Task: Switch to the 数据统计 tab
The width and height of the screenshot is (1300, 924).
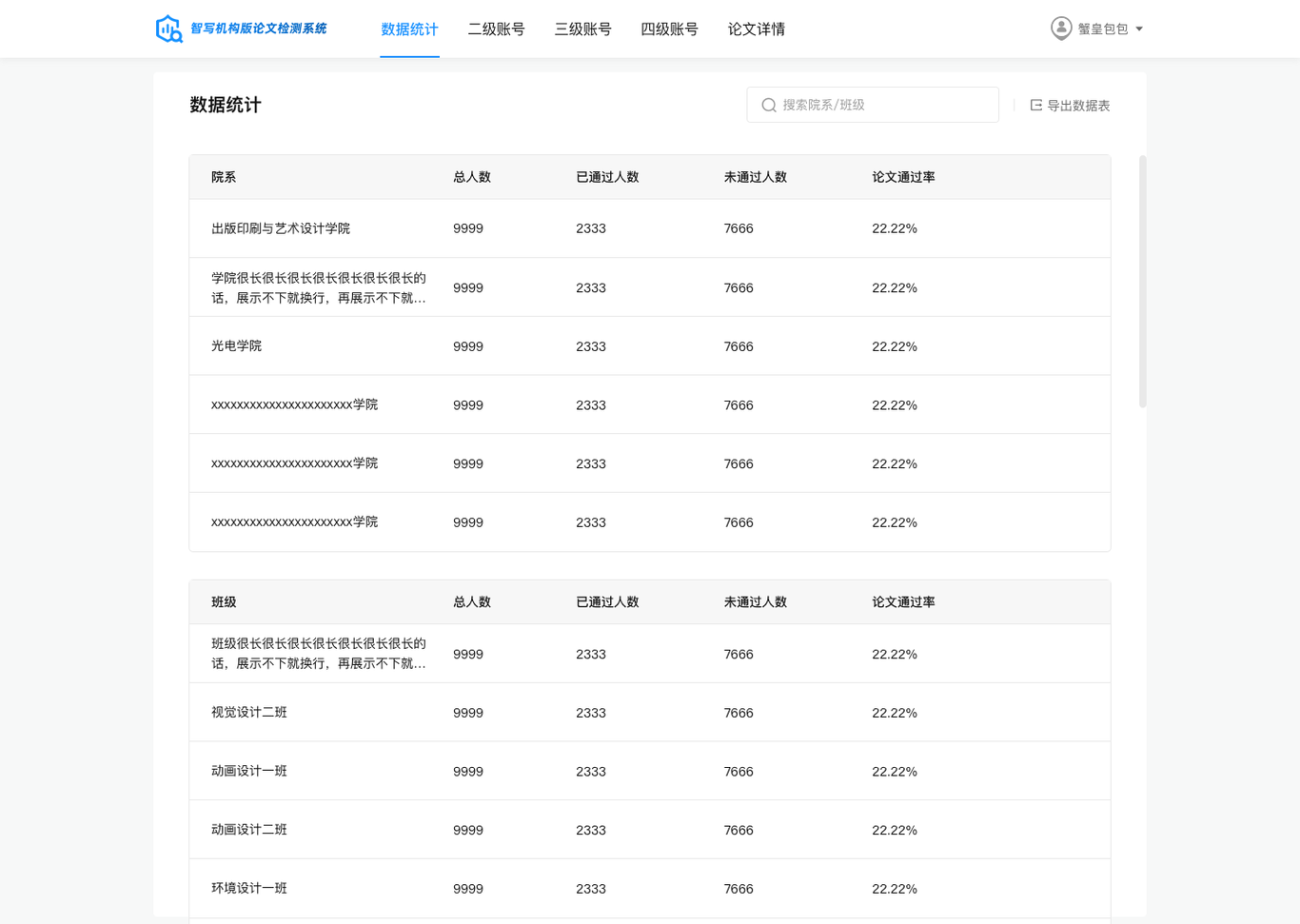Action: pos(409,29)
